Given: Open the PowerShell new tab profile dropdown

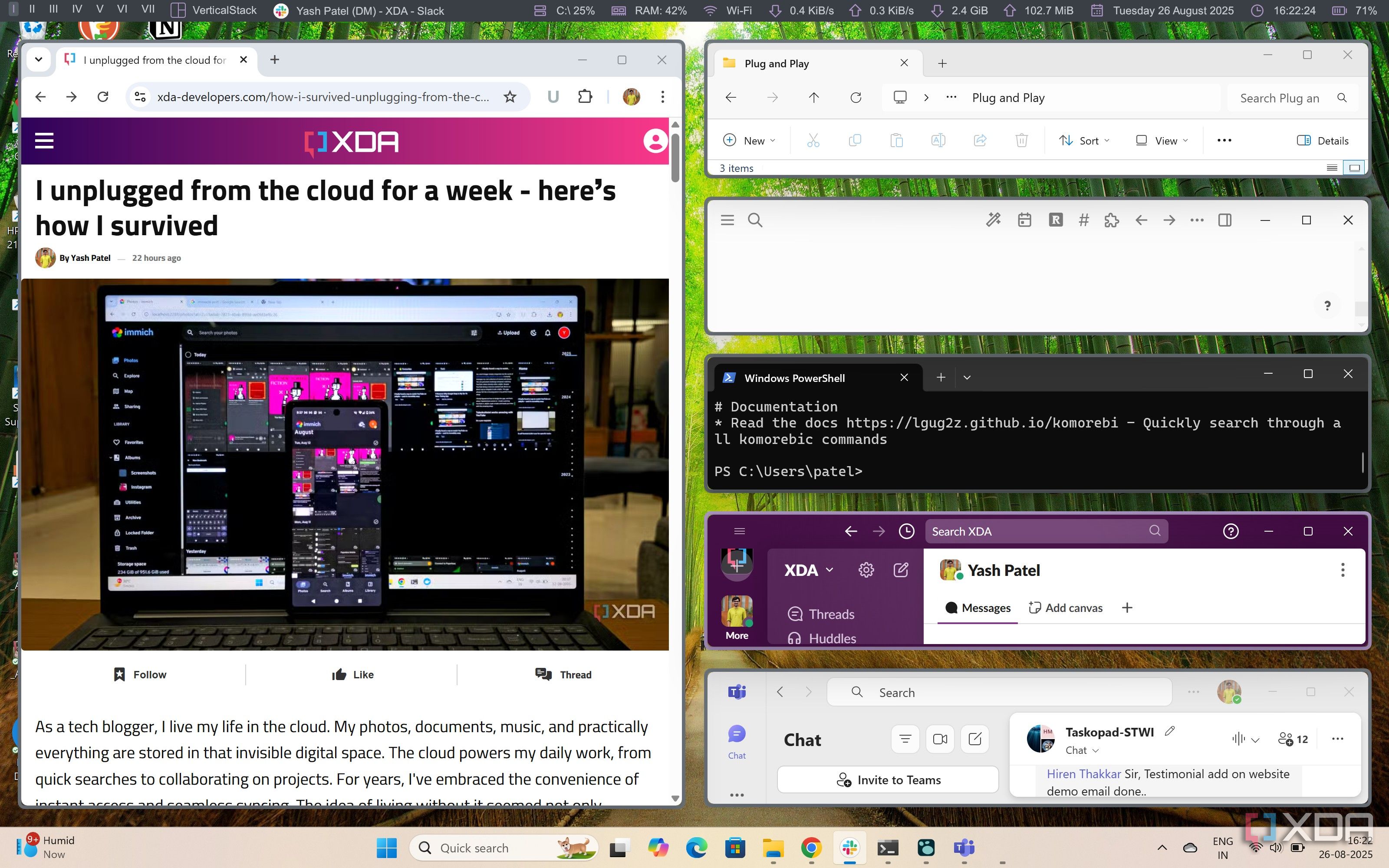Looking at the screenshot, I should pyautogui.click(x=967, y=378).
